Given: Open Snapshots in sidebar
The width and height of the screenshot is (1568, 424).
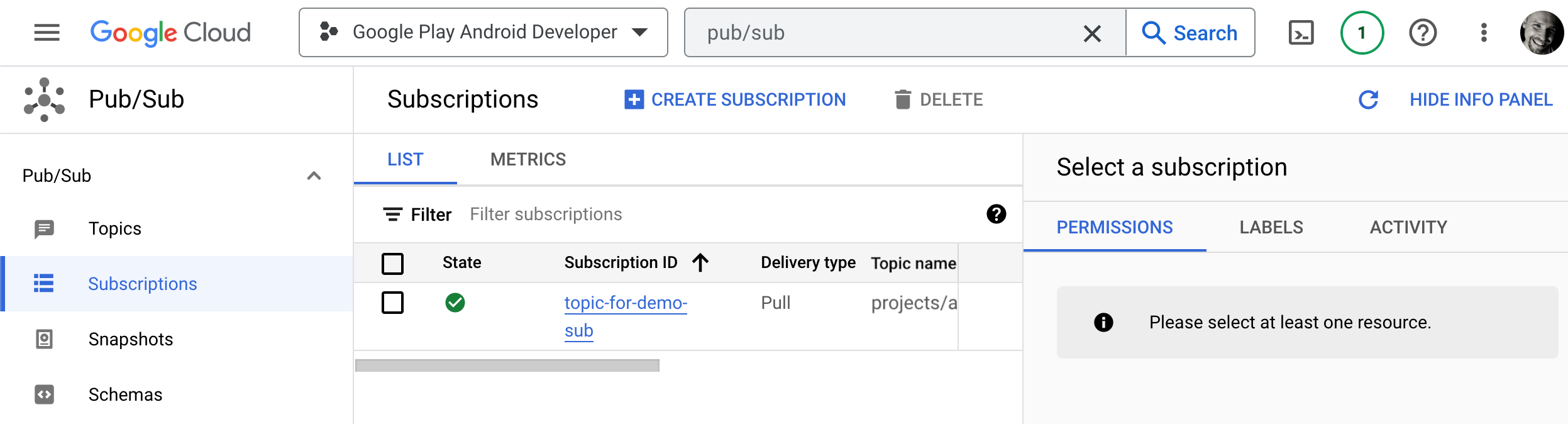Looking at the screenshot, I should click(x=130, y=339).
